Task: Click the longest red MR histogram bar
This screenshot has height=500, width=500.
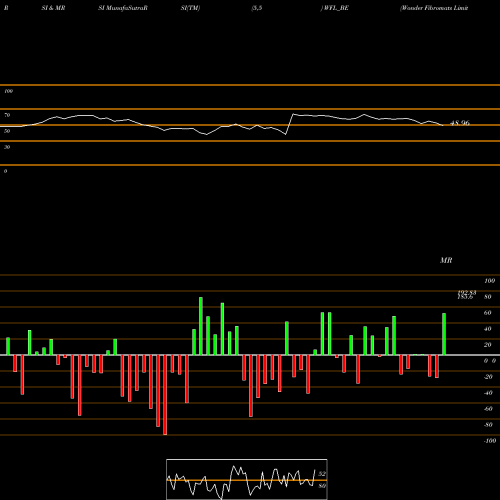Action: [x=165, y=395]
